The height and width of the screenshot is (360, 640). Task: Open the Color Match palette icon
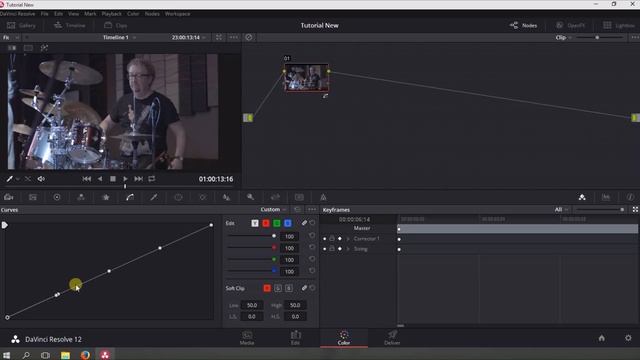pyautogui.click(x=33, y=197)
